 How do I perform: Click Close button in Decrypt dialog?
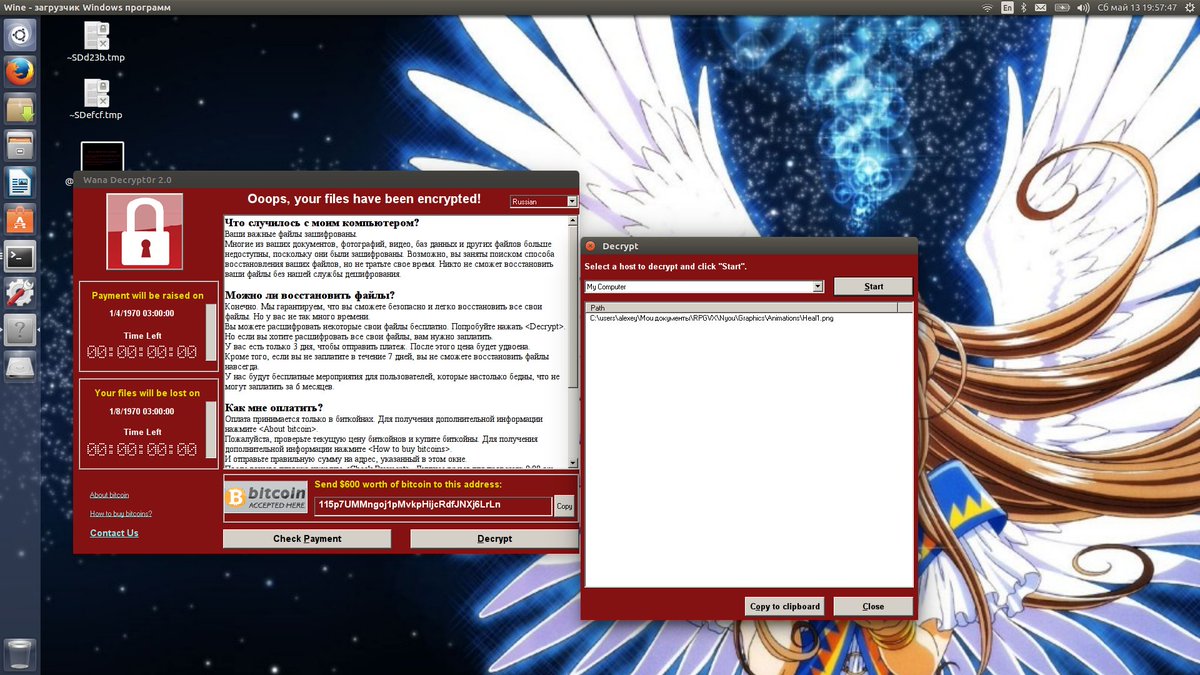[x=873, y=606]
